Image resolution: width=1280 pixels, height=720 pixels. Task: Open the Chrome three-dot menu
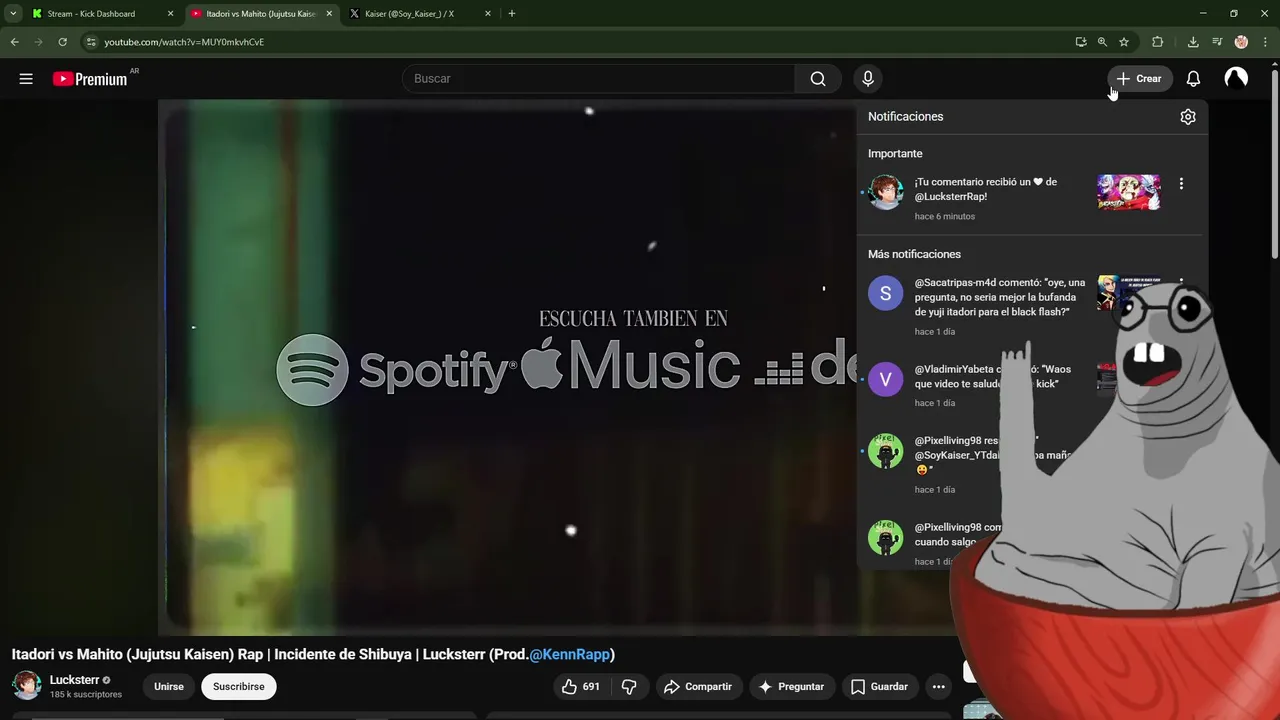point(1264,42)
